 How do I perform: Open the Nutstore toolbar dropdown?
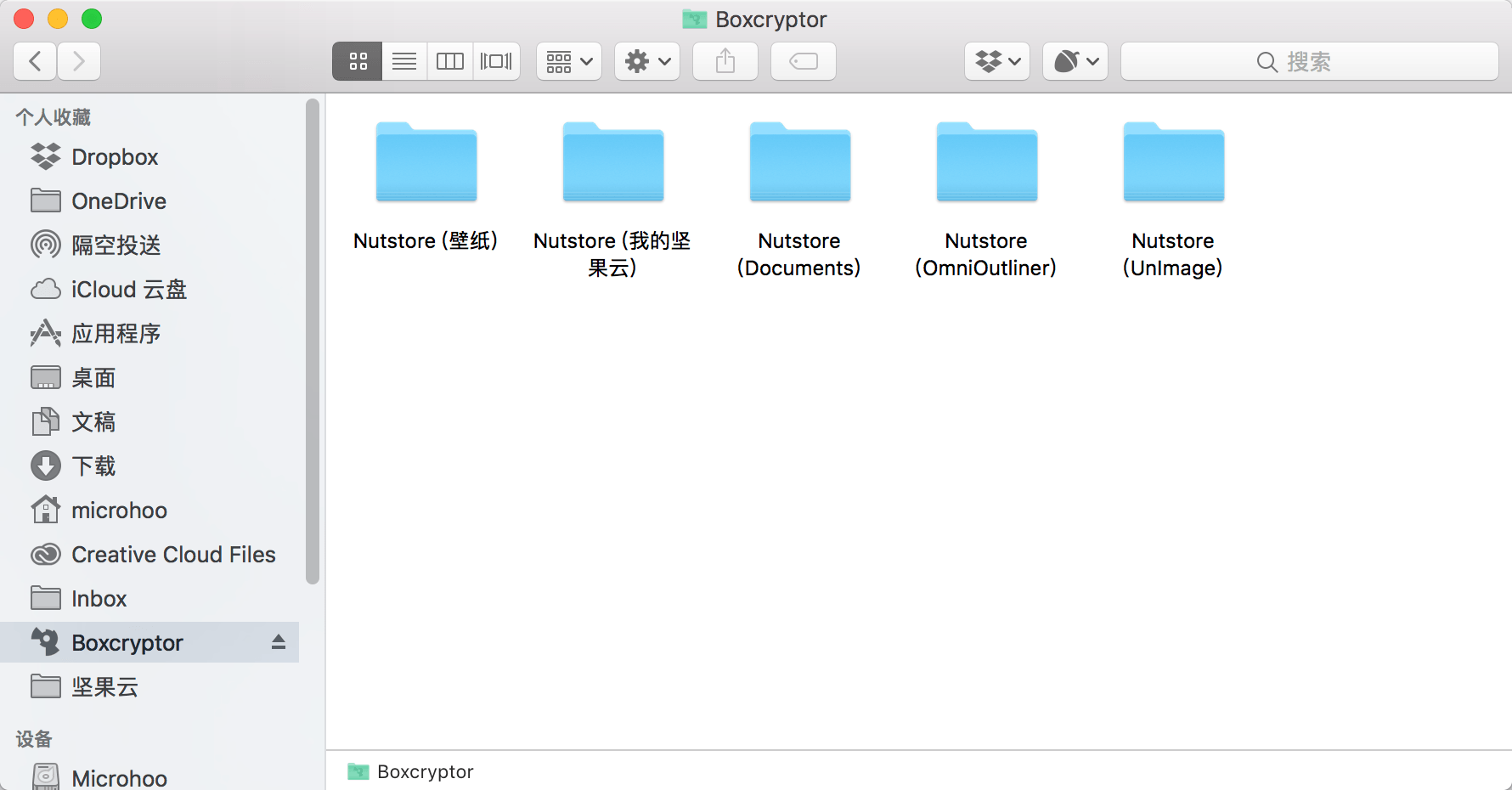point(1075,61)
